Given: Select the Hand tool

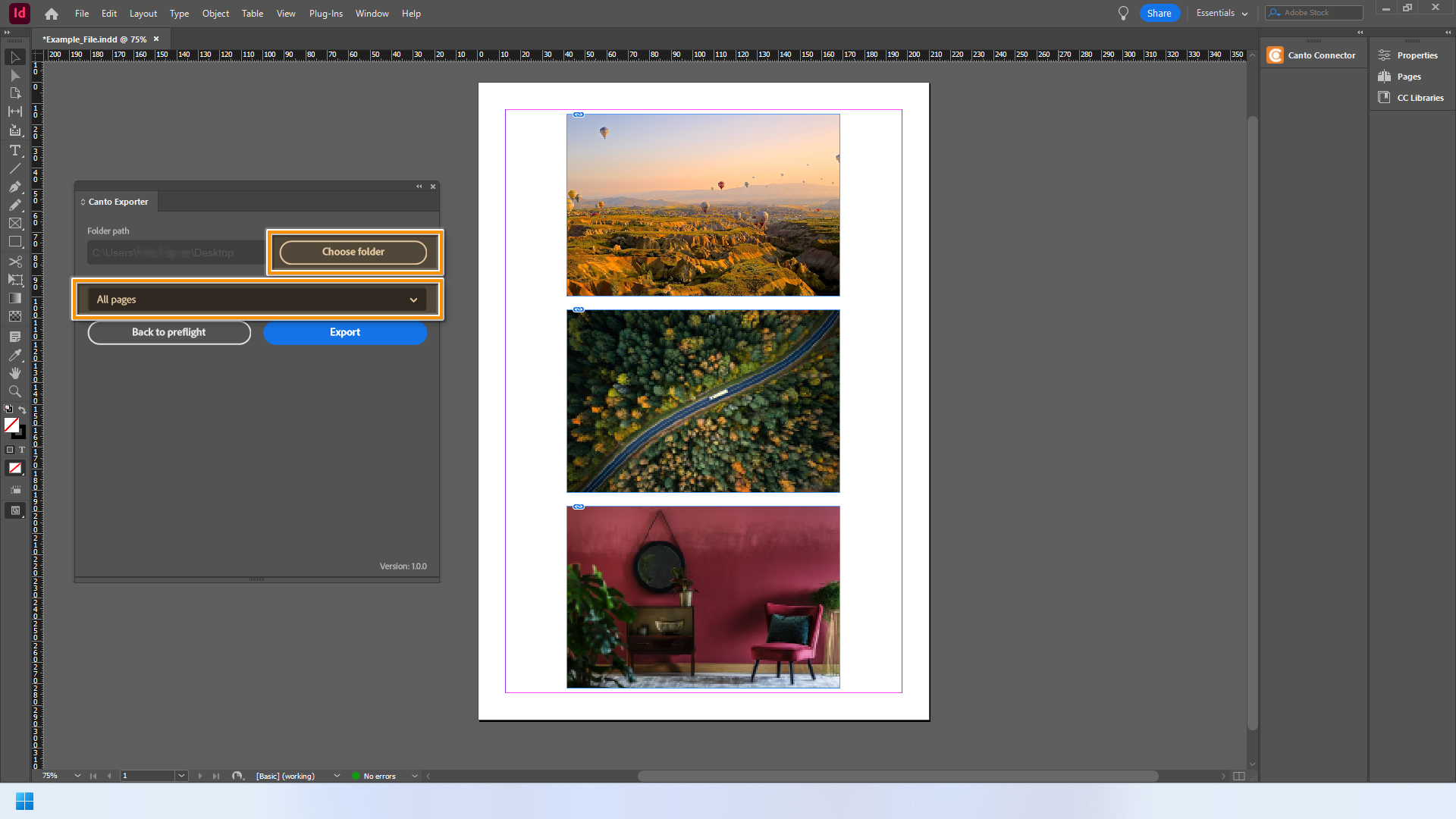Looking at the screenshot, I should [14, 373].
